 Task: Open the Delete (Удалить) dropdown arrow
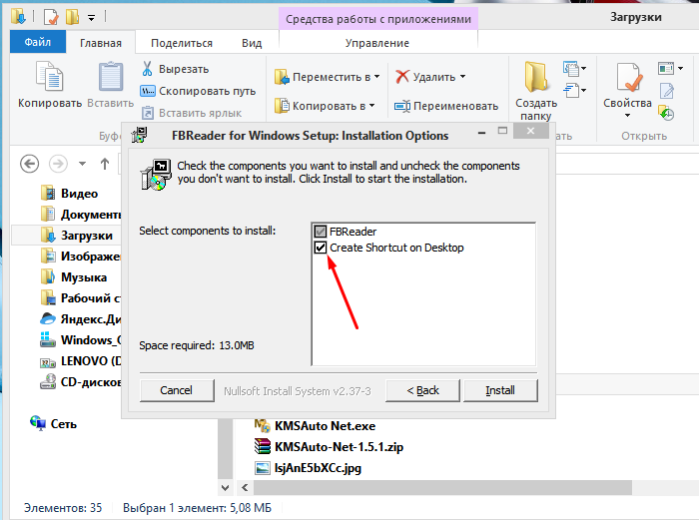[x=462, y=77]
